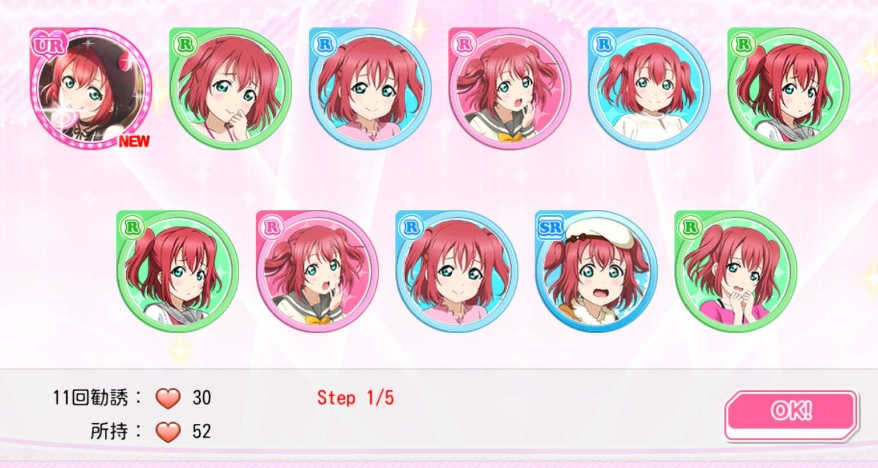878x468 pixels.
Task: Click the red Step 1/5 indicator
Action: (x=355, y=398)
